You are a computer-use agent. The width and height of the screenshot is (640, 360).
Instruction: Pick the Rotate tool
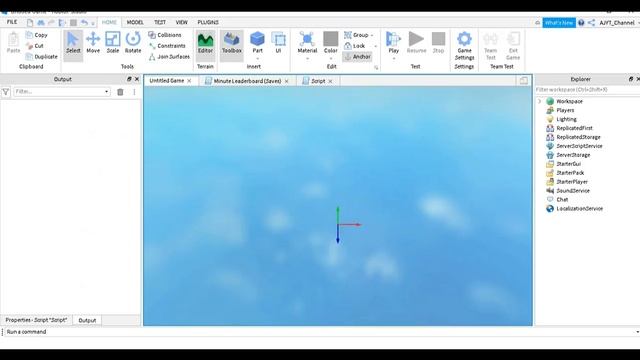(133, 42)
